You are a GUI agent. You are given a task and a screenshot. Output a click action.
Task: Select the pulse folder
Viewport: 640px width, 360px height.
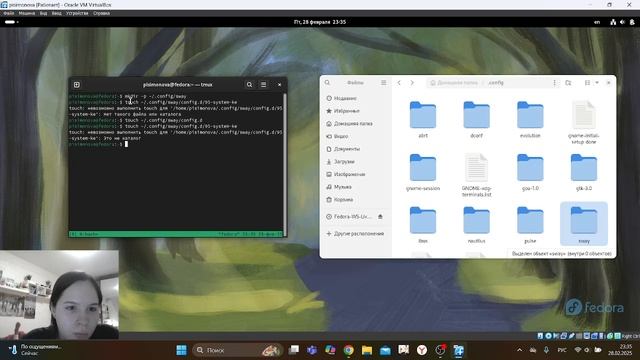[530, 225]
